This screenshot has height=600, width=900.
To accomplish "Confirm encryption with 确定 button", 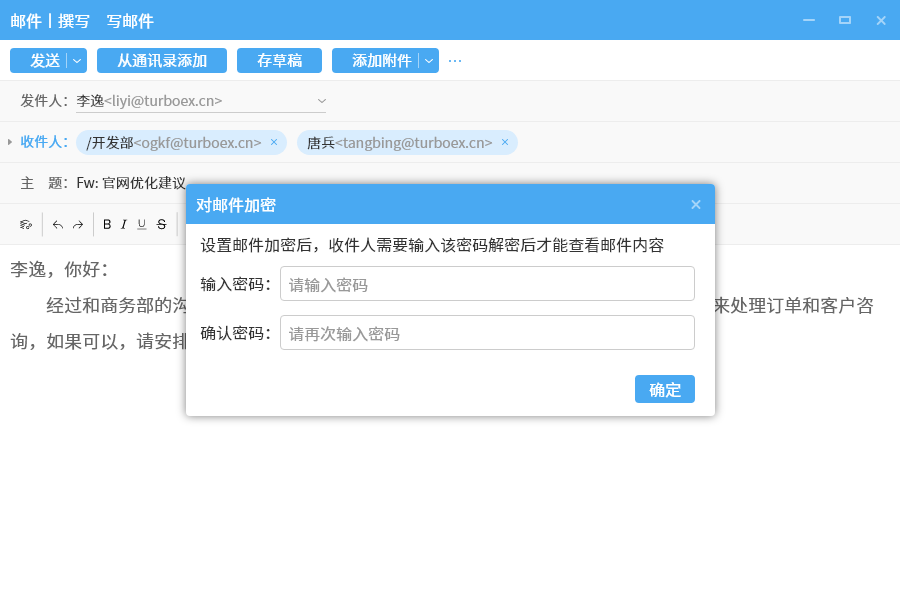I will 664,389.
